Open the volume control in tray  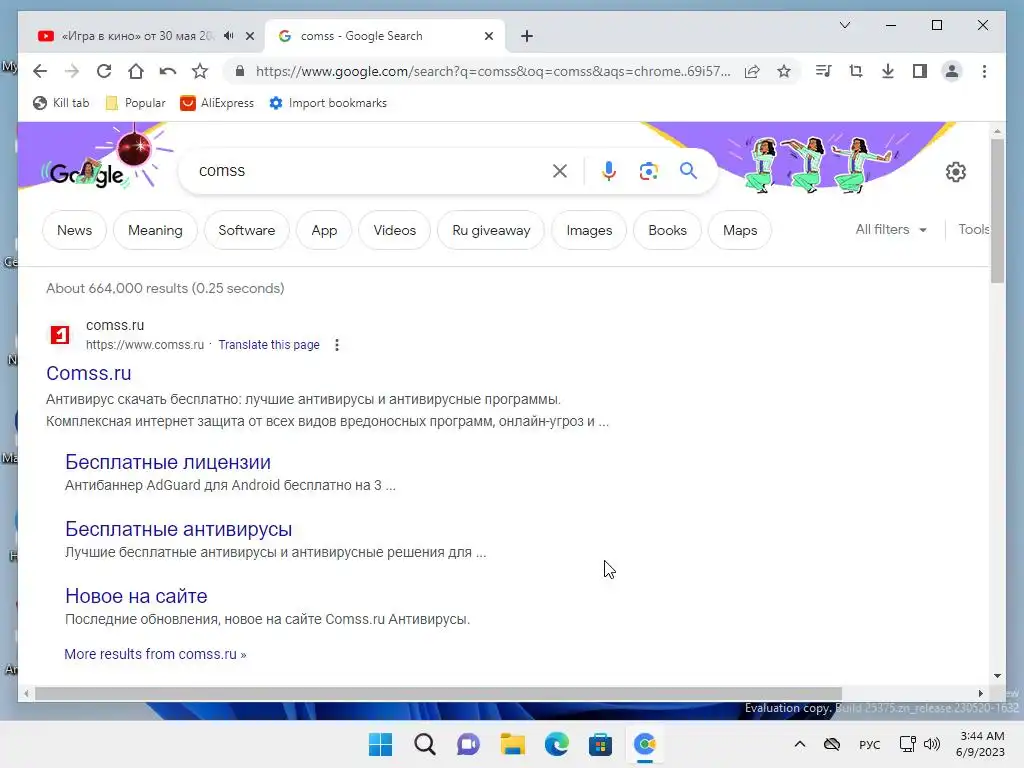point(932,744)
